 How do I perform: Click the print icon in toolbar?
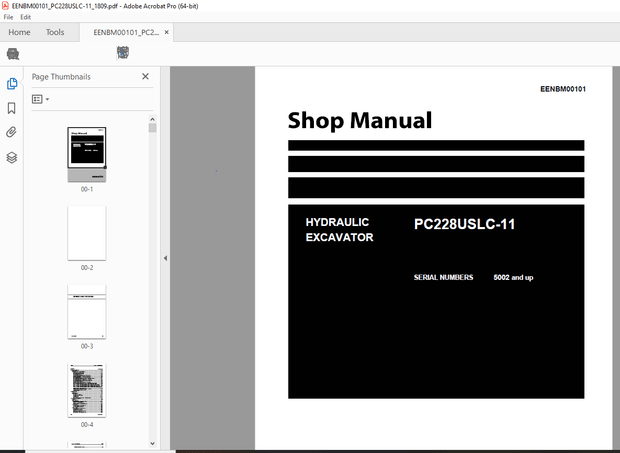pos(13,54)
